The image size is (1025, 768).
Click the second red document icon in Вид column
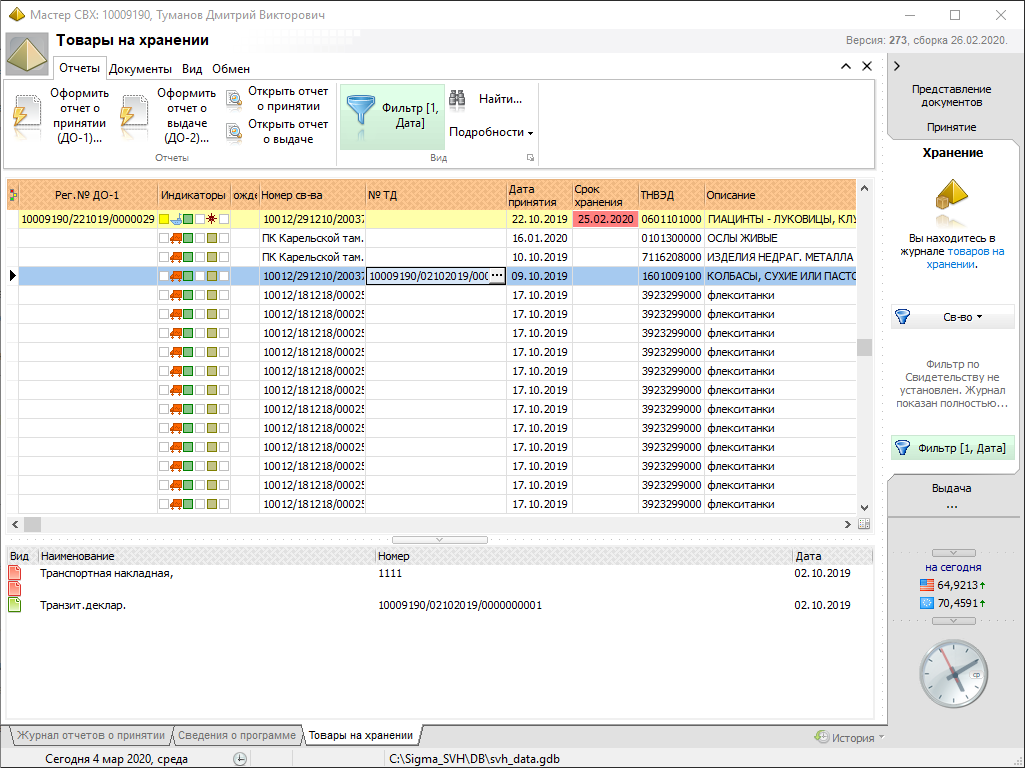click(14, 589)
